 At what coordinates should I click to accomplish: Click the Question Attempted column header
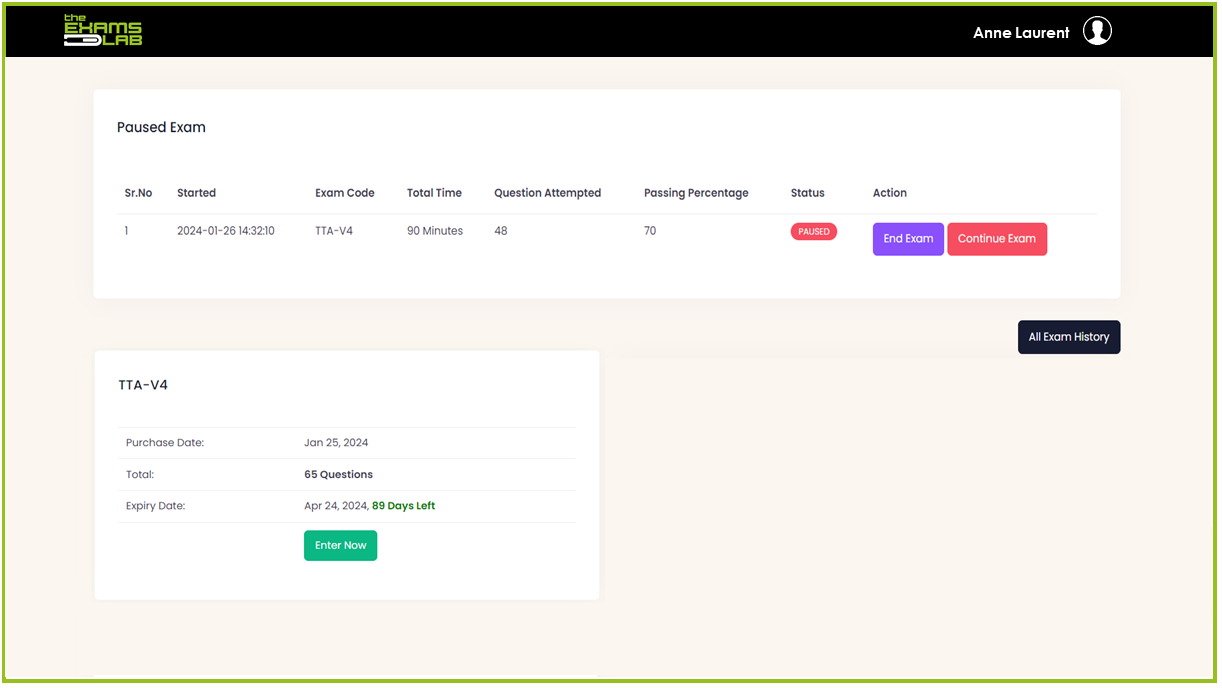(x=547, y=193)
